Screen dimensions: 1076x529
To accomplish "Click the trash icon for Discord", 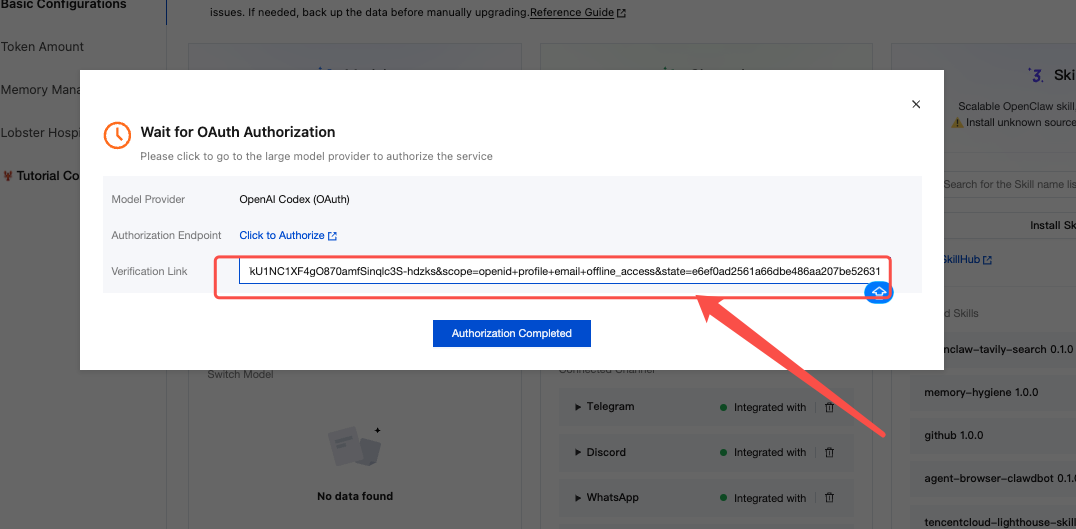I will click(x=829, y=452).
